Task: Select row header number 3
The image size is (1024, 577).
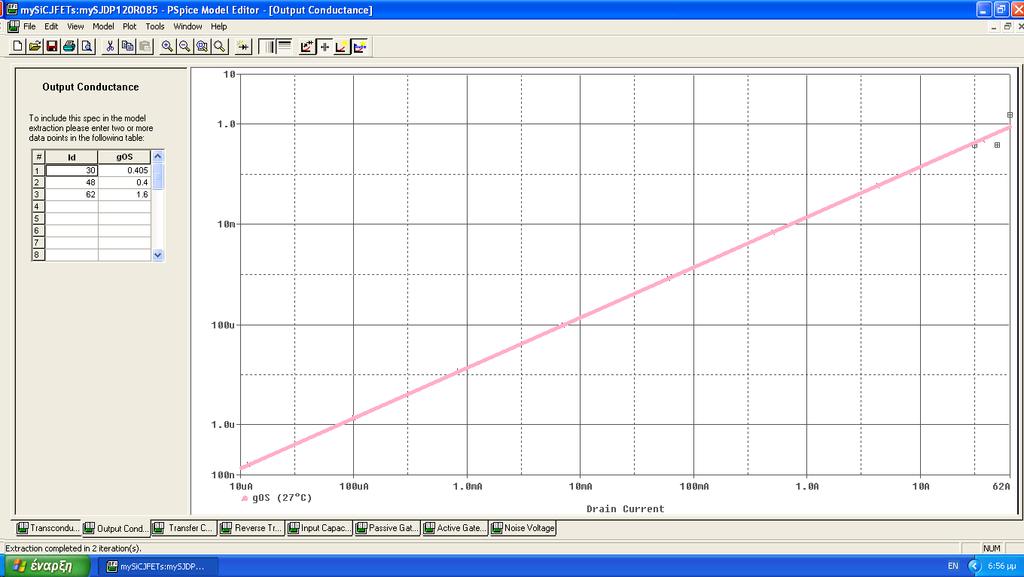Action: (38, 195)
